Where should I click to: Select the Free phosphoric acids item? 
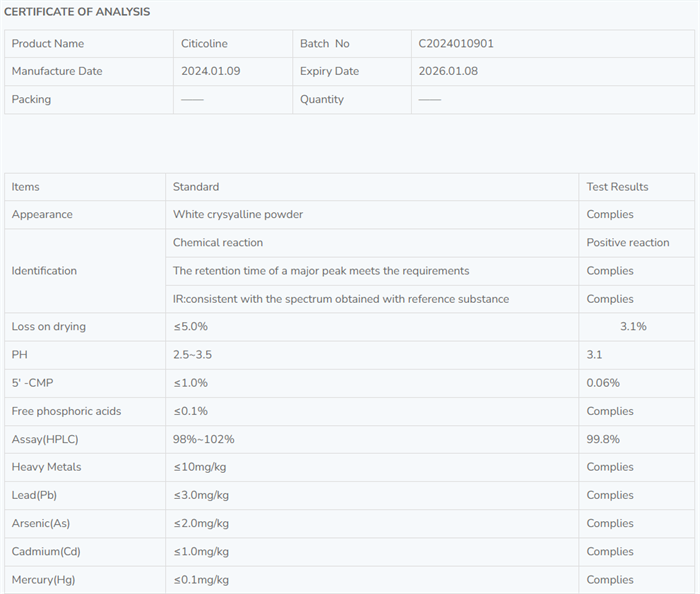(66, 411)
